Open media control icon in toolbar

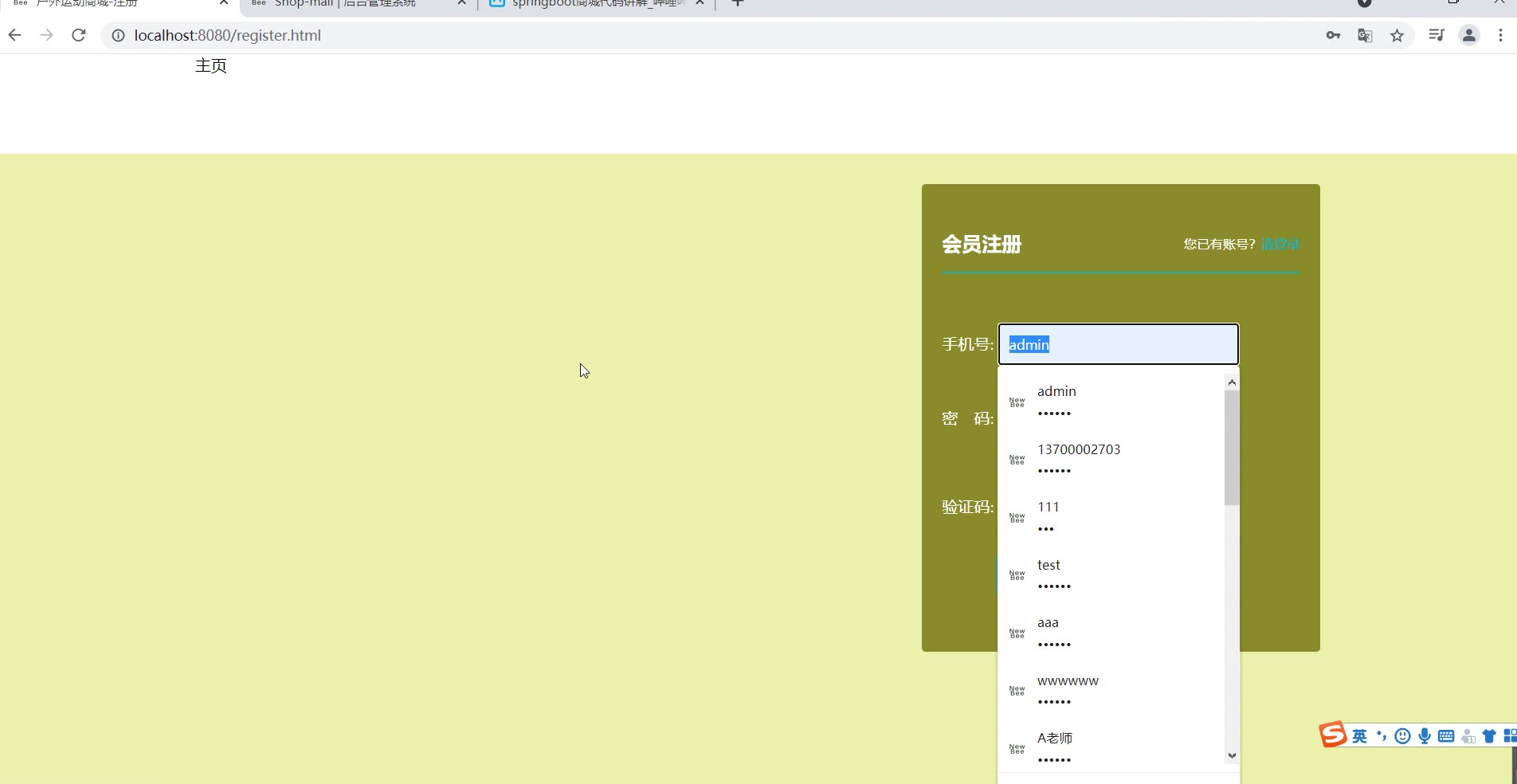[1437, 35]
